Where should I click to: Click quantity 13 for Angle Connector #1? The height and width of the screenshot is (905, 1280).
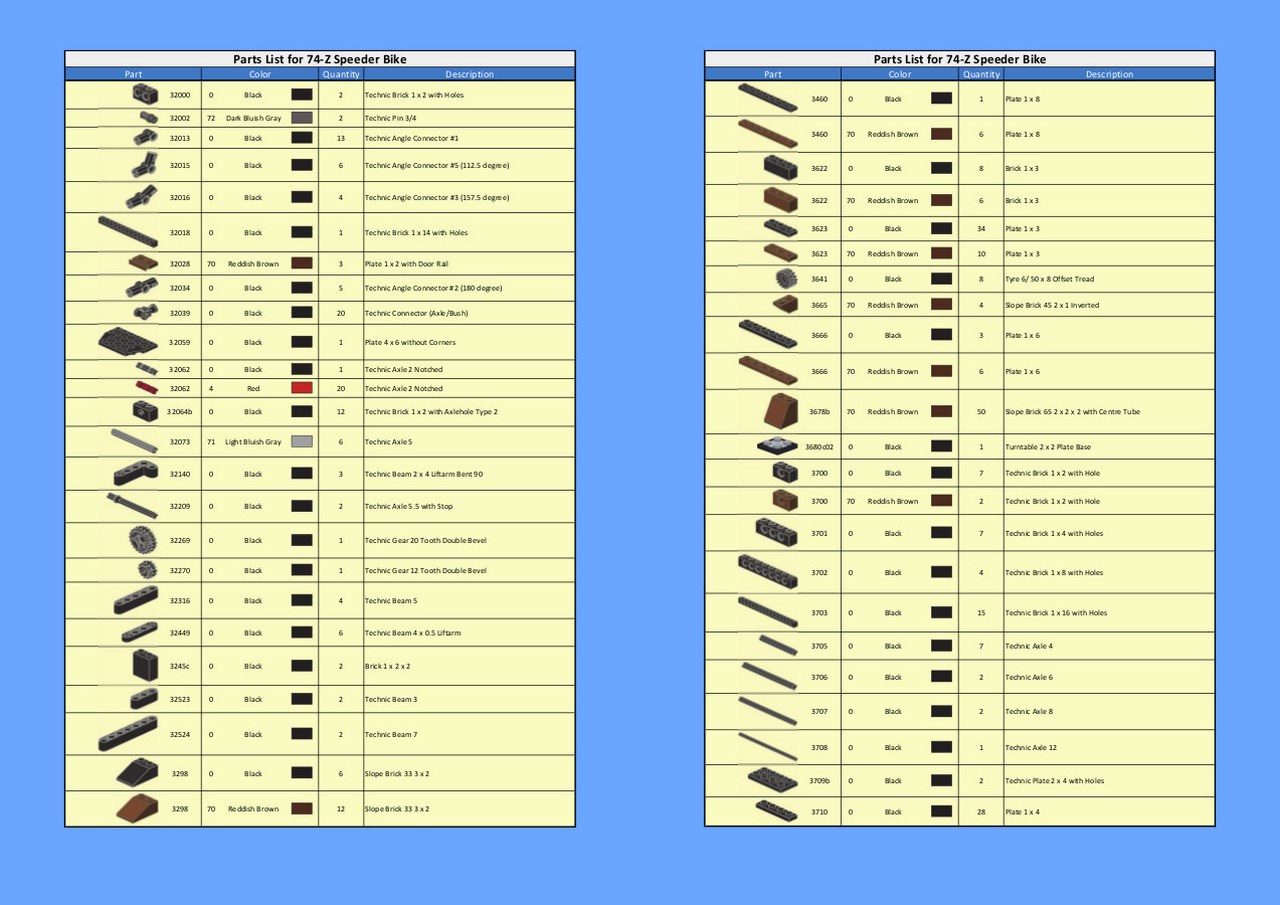tap(341, 138)
